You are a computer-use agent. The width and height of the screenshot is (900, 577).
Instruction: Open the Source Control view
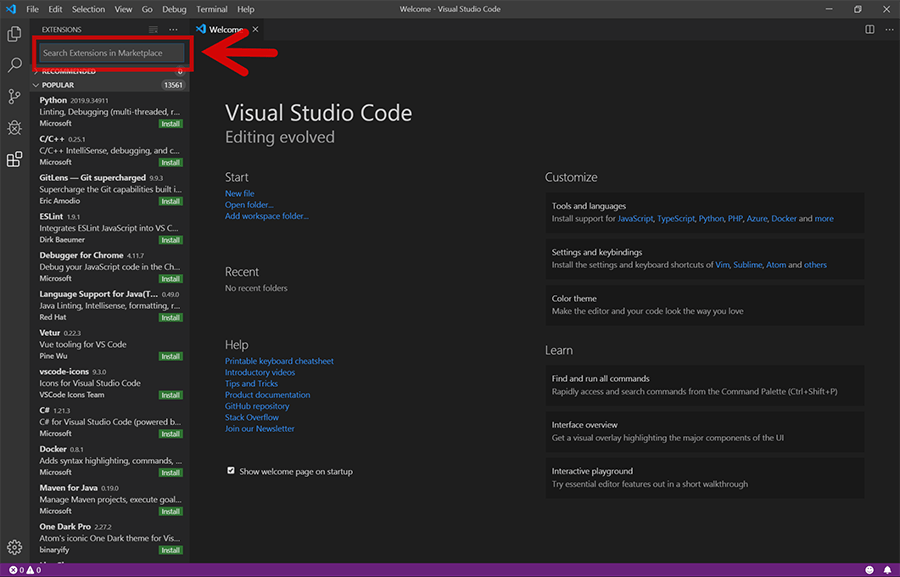14,96
